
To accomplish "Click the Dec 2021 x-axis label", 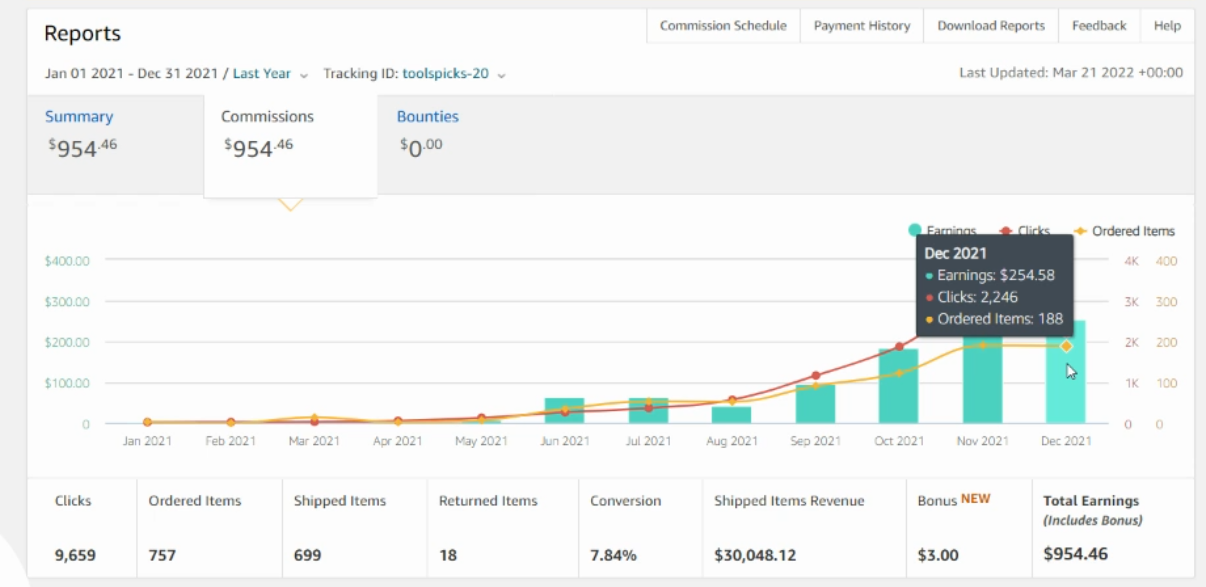I will pyautogui.click(x=1066, y=441).
